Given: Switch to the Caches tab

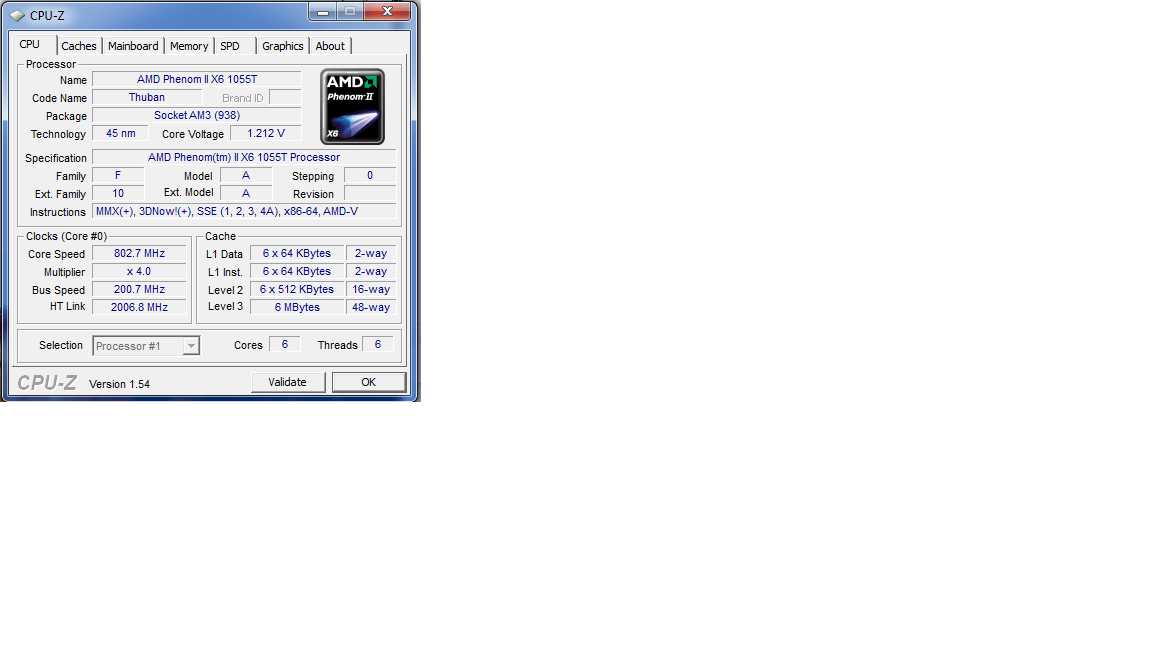Looking at the screenshot, I should pyautogui.click(x=79, y=46).
